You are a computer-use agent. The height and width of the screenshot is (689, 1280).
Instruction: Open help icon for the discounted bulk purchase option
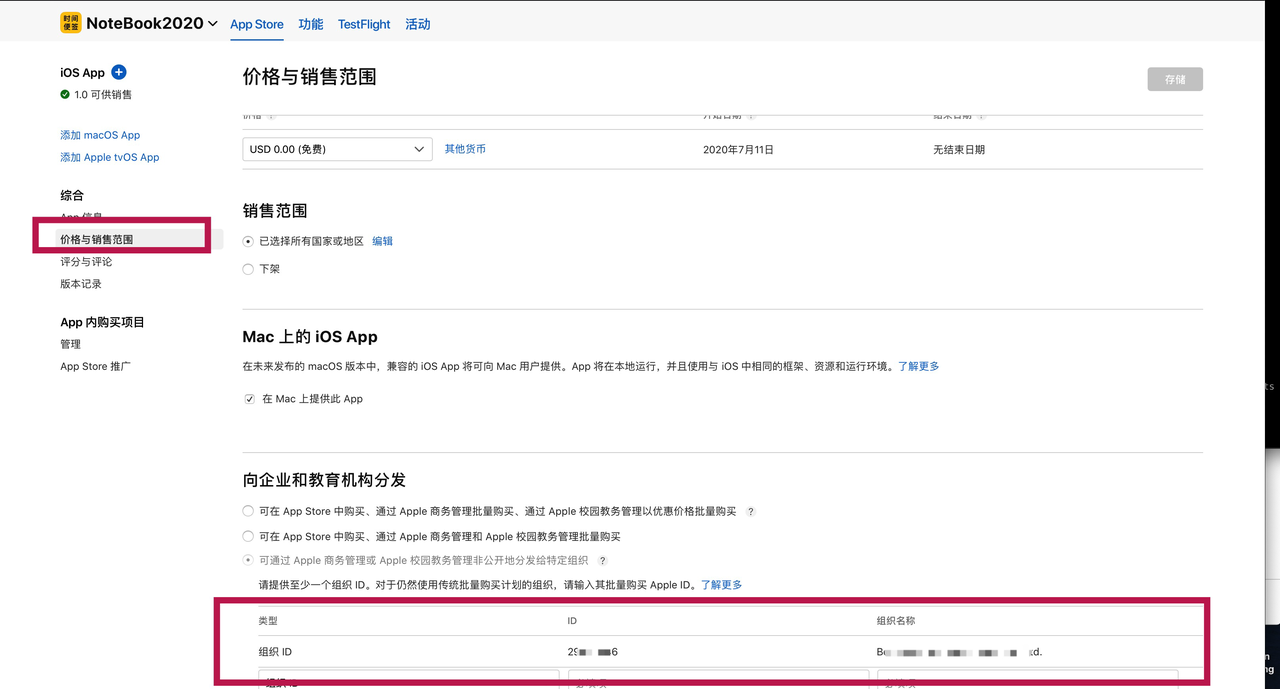751,512
